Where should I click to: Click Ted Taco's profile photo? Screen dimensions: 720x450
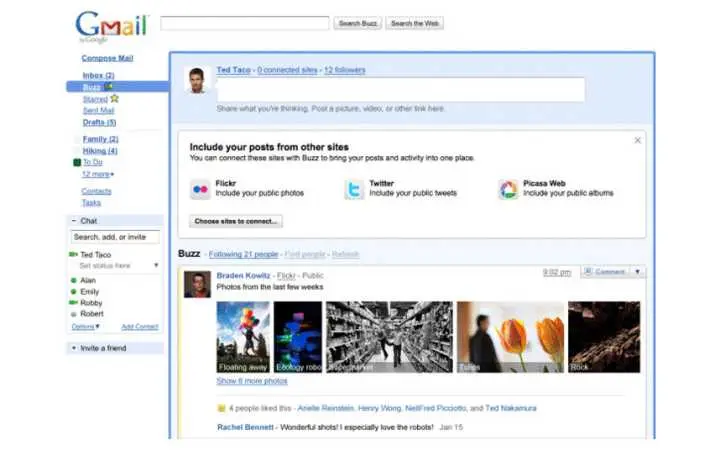click(x=197, y=80)
